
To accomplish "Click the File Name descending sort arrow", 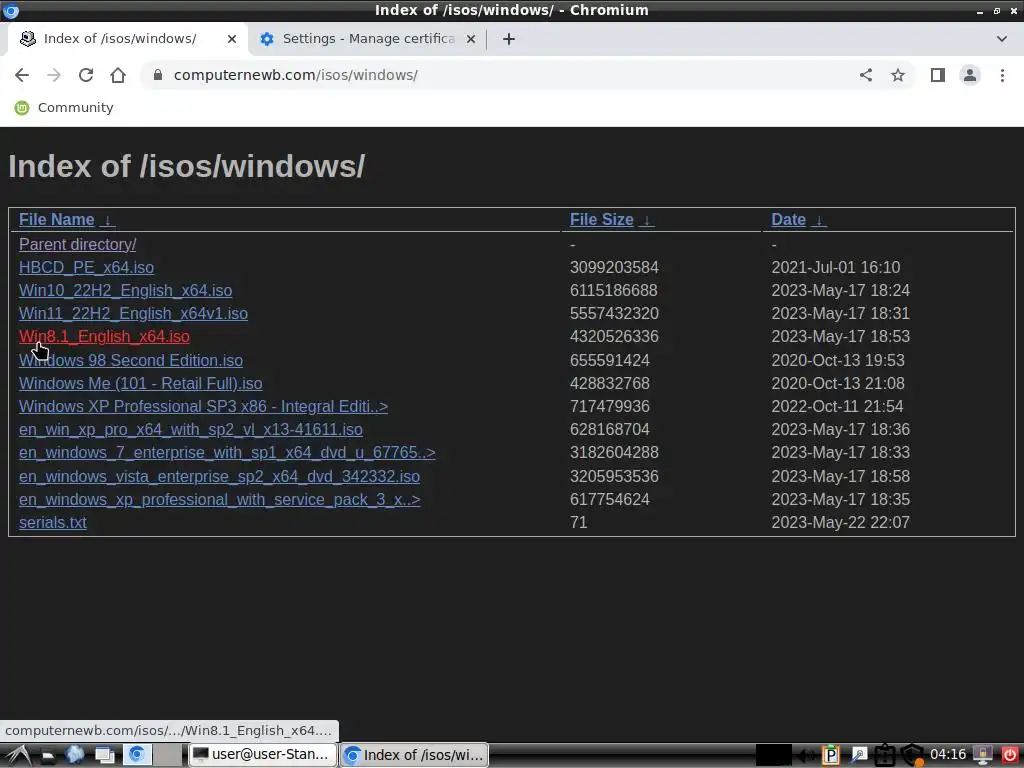I will (108, 221).
